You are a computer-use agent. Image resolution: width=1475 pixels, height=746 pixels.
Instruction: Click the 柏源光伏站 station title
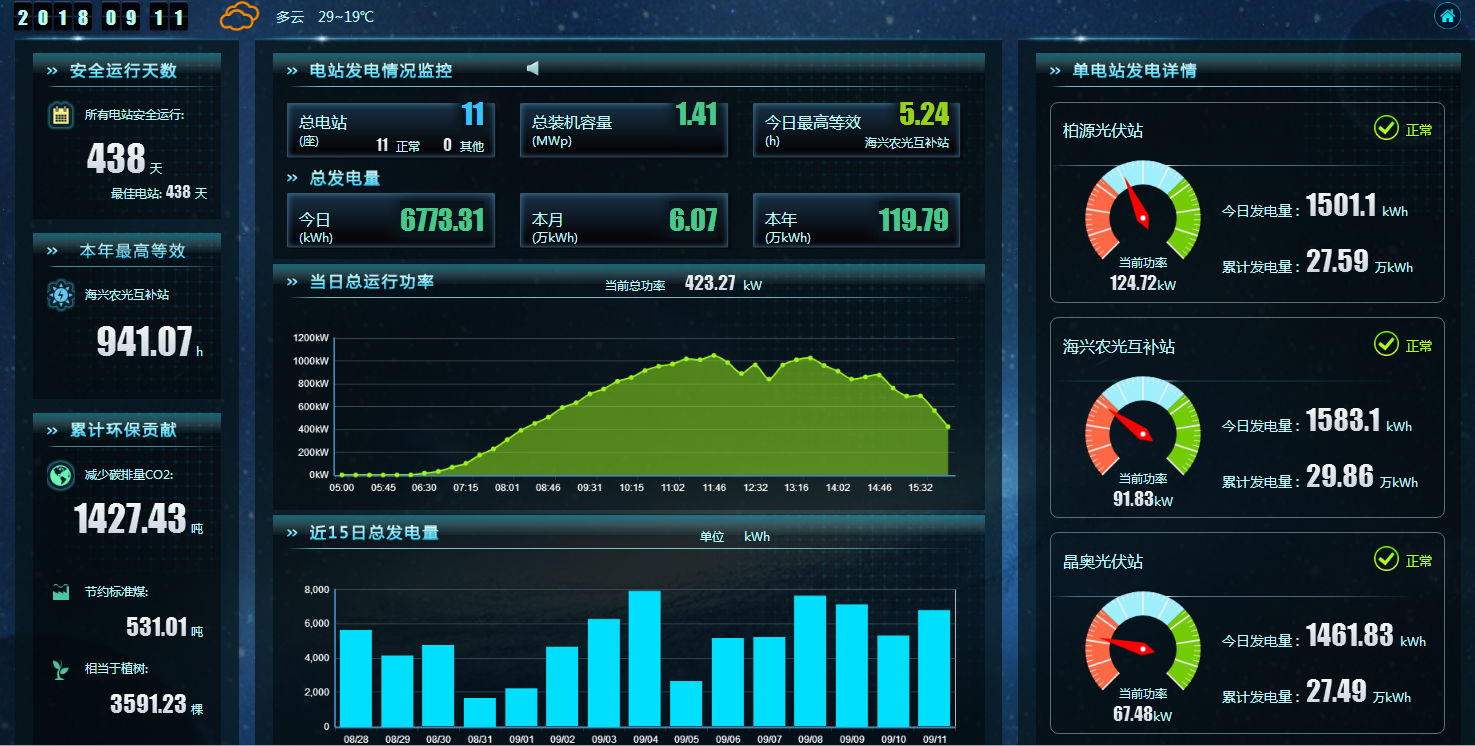(1103, 130)
